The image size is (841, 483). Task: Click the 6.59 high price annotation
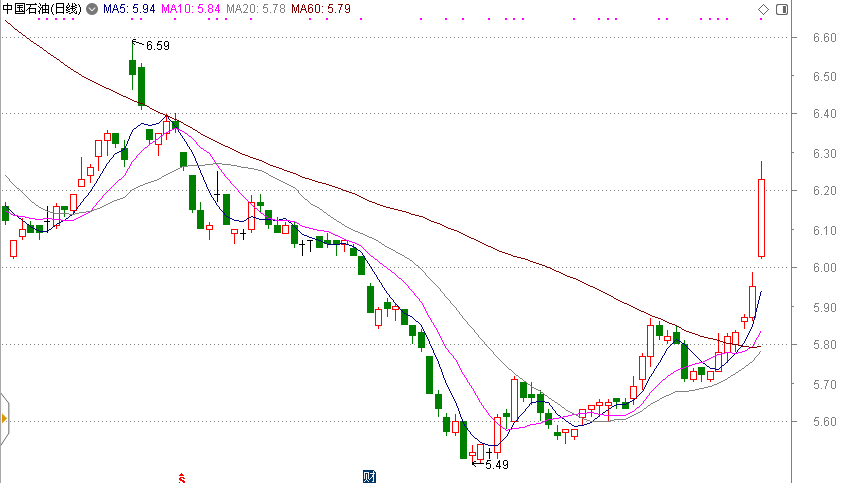pos(158,45)
